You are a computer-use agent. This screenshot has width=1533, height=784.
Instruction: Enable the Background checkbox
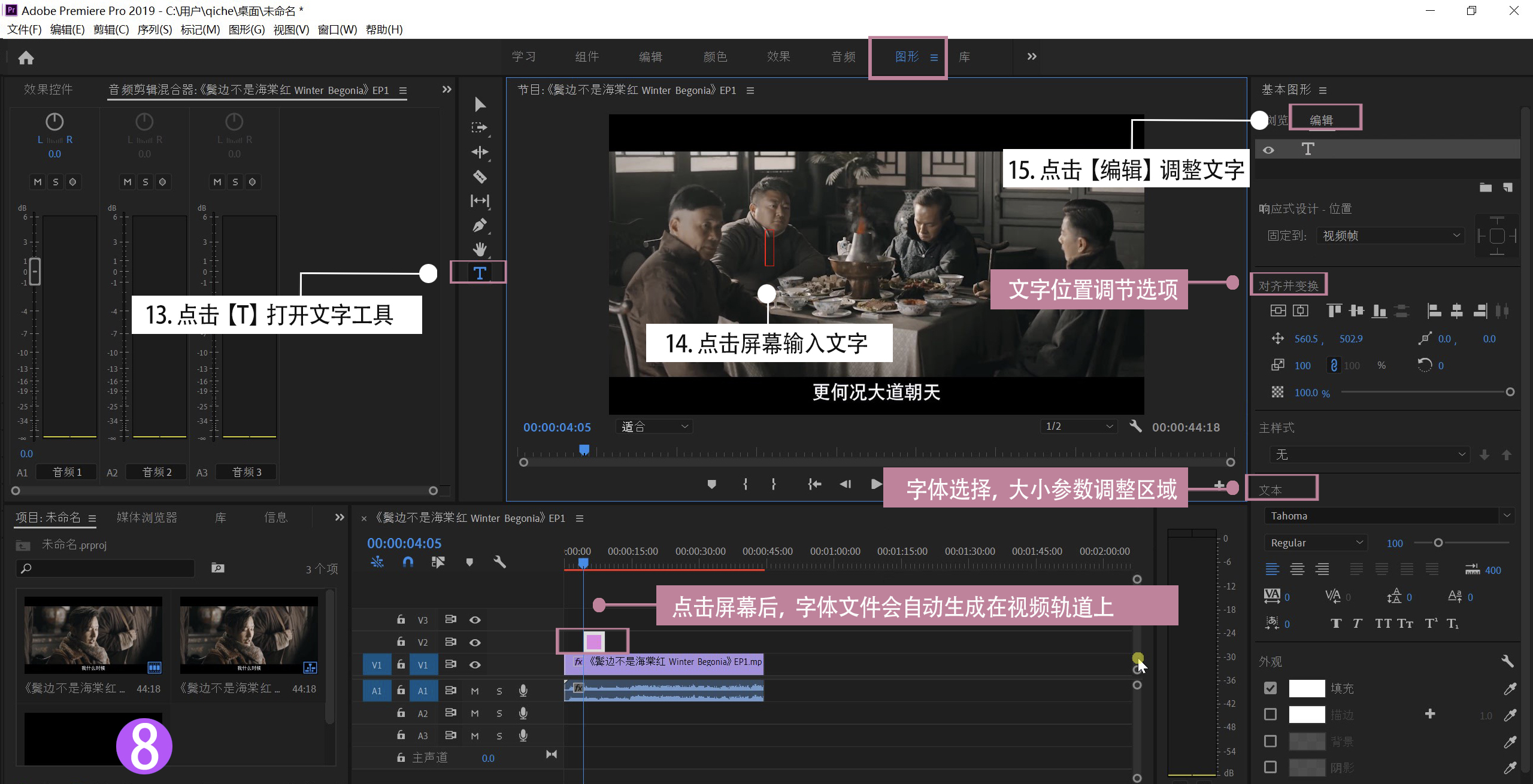coord(1270,741)
